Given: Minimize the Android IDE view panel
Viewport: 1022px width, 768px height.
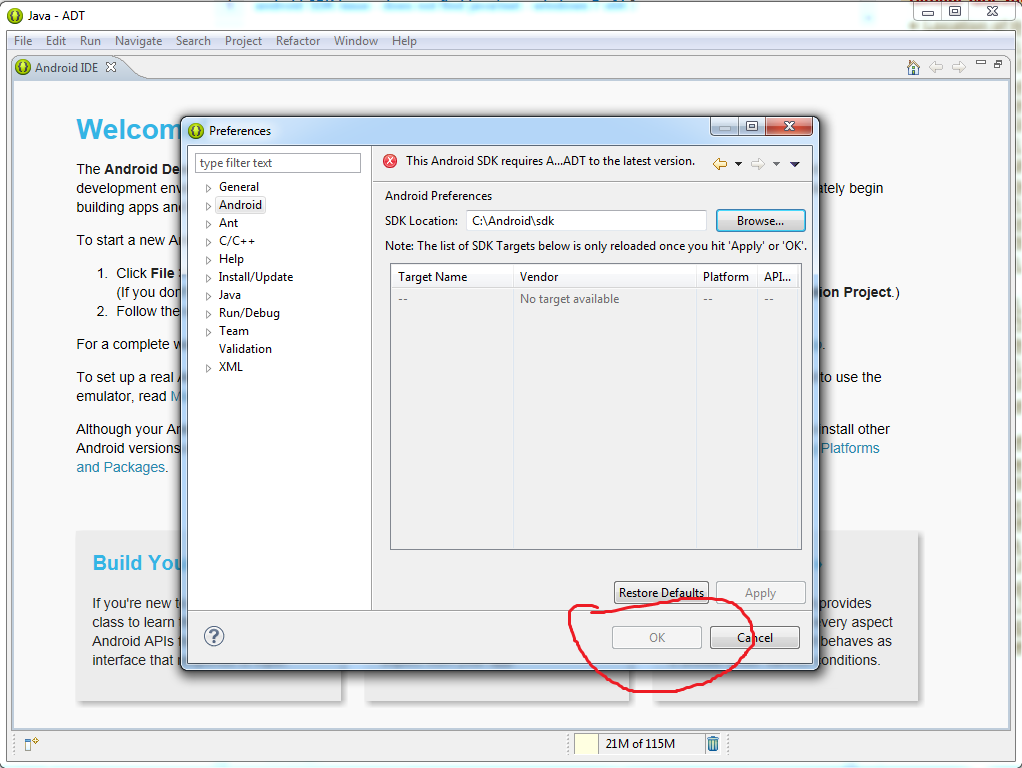Looking at the screenshot, I should [980, 63].
